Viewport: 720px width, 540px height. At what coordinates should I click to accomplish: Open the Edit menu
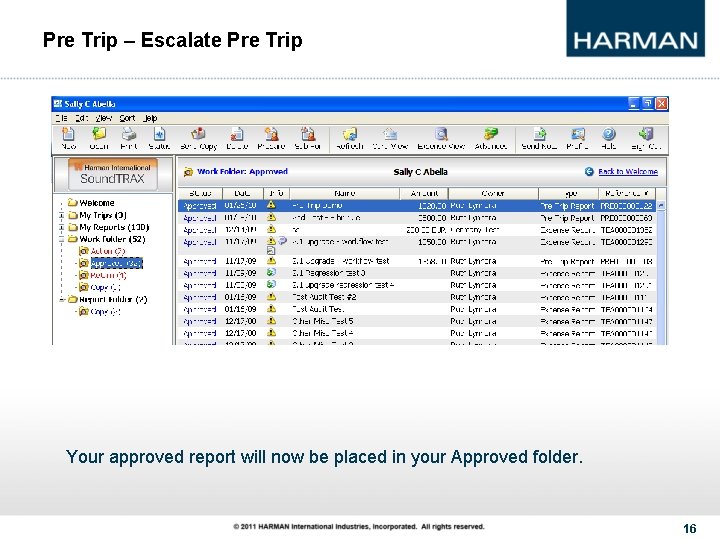pos(81,118)
